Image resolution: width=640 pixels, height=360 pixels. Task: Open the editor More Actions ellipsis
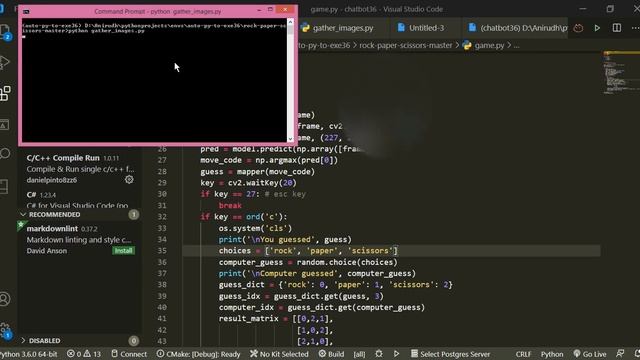point(635,28)
